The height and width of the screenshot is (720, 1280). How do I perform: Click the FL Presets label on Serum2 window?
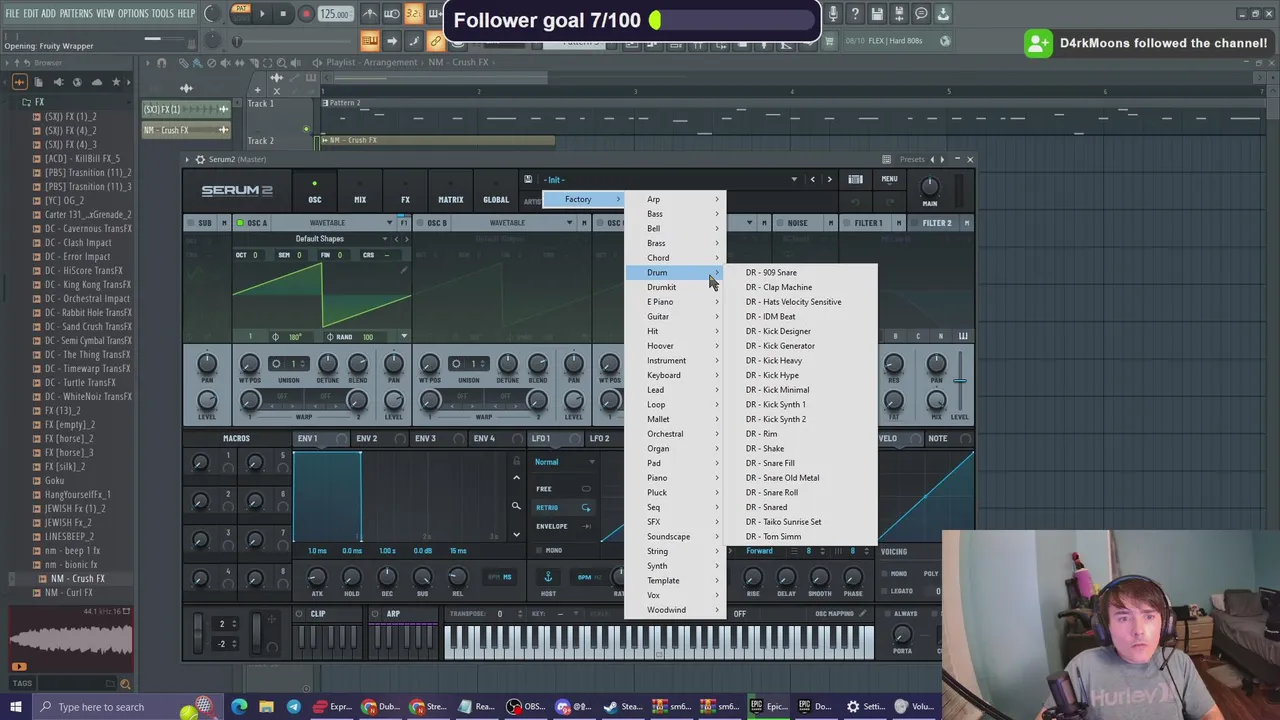point(912,159)
